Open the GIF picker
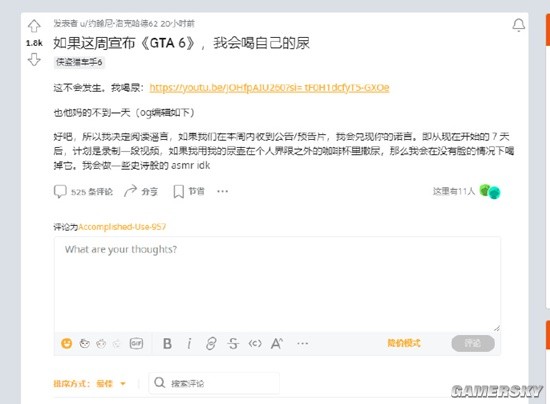550x404 pixels. (x=136, y=343)
